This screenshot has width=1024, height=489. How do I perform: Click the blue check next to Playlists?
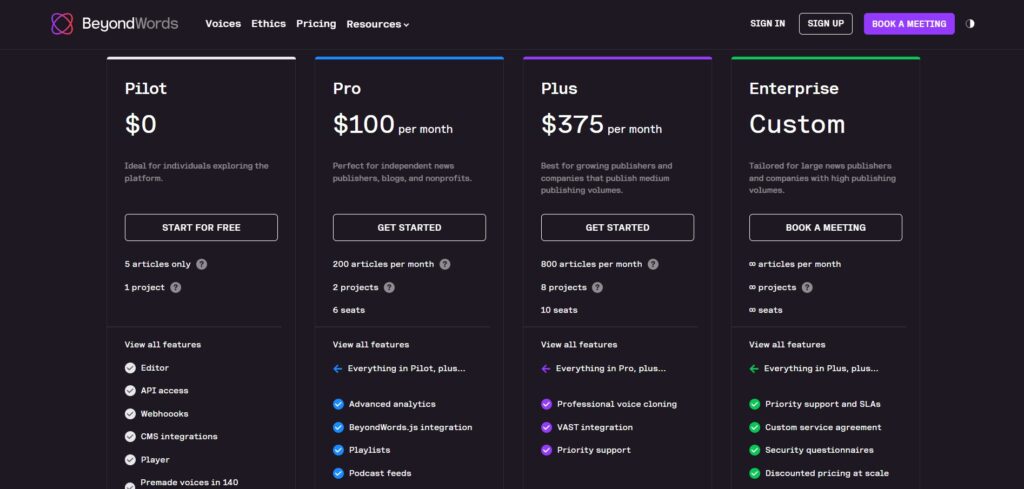(x=338, y=450)
